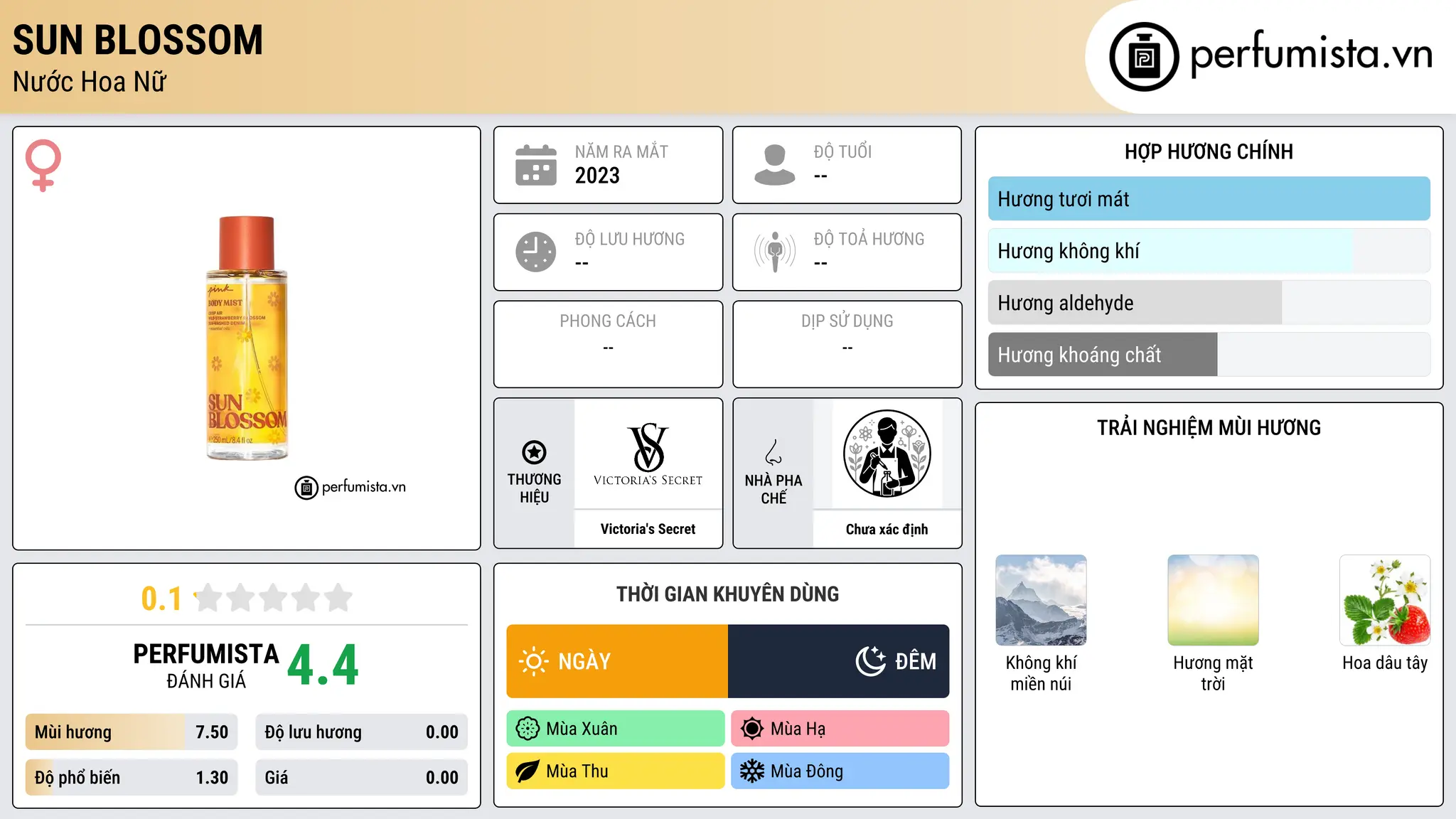1456x819 pixels.
Task: Click the Hương không khí accord bar
Action: tap(1209, 251)
